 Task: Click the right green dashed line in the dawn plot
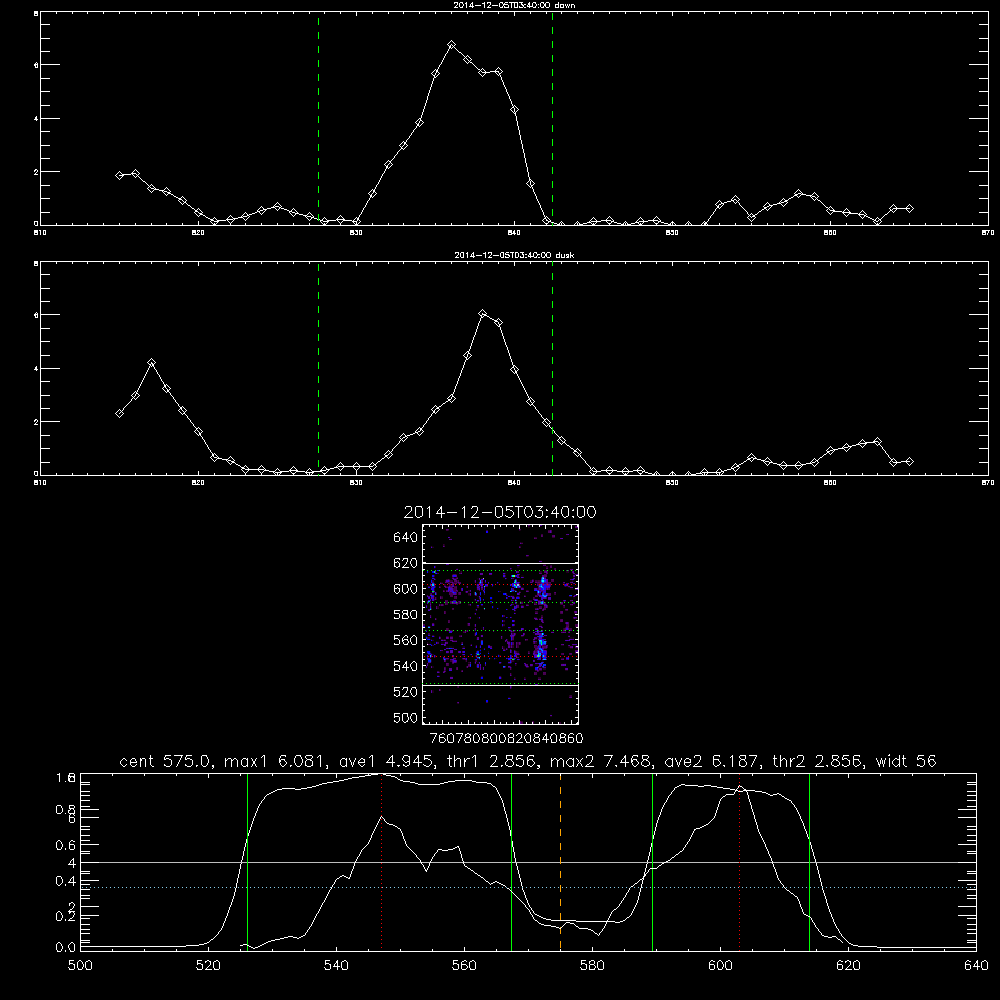point(552,119)
